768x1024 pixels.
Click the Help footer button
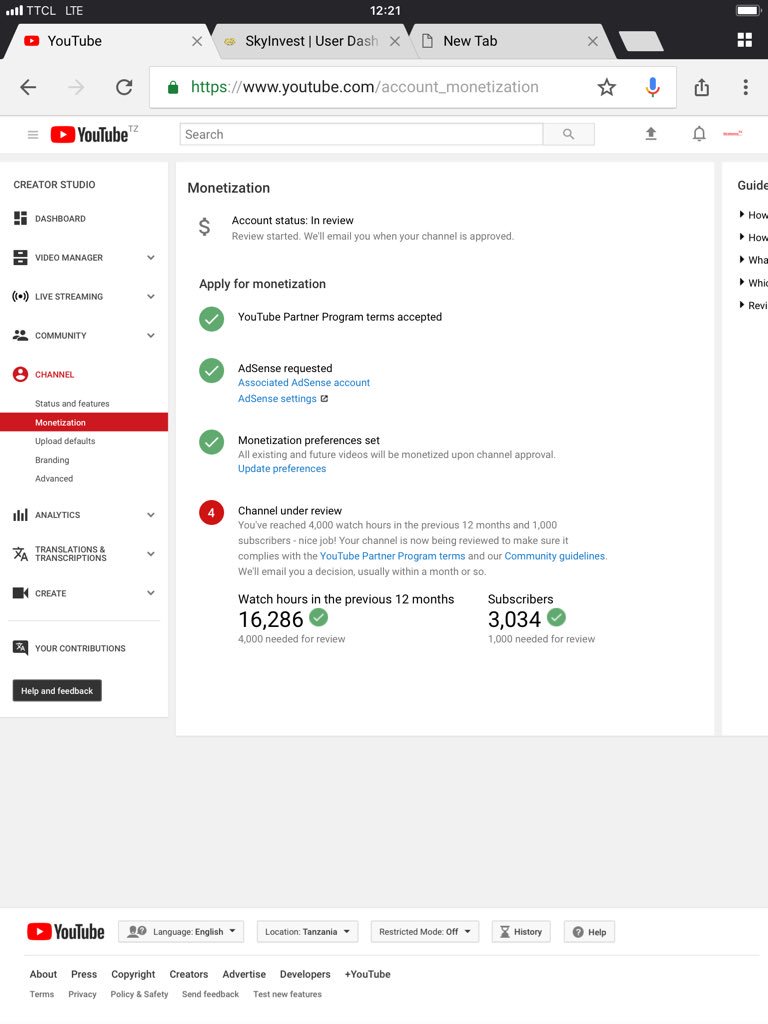[x=589, y=931]
